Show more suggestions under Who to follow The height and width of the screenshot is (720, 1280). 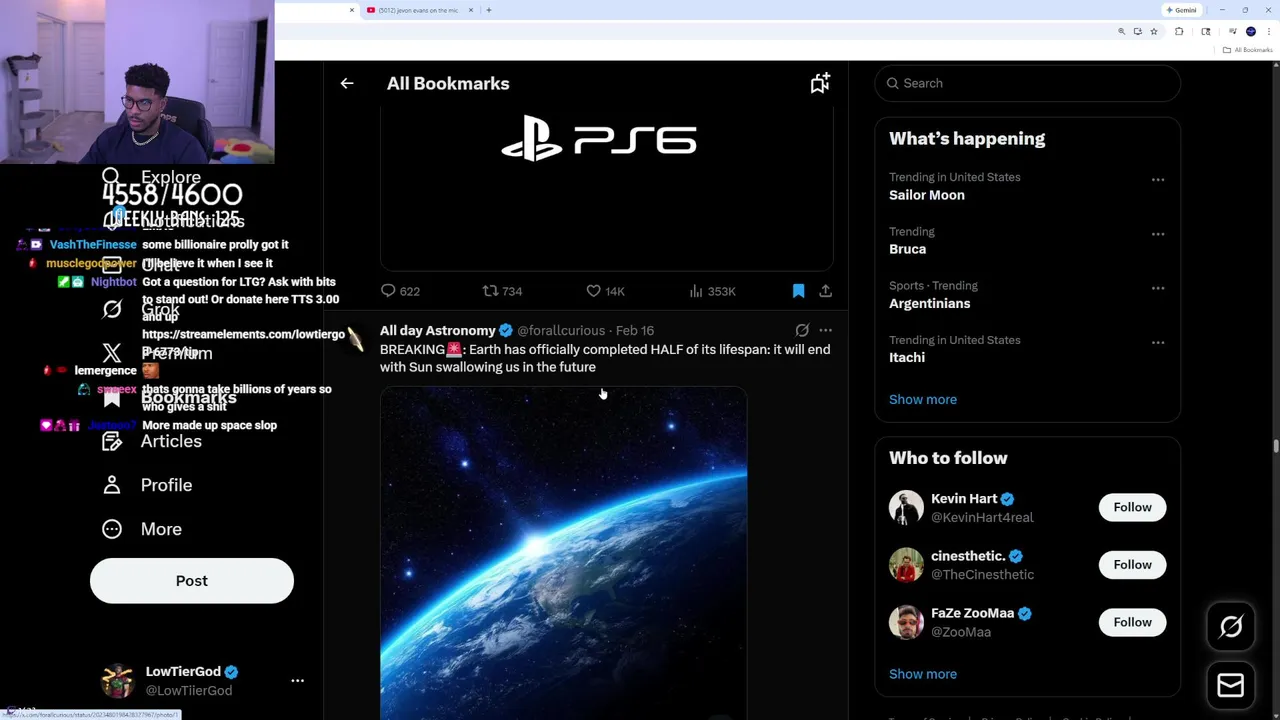(x=923, y=674)
